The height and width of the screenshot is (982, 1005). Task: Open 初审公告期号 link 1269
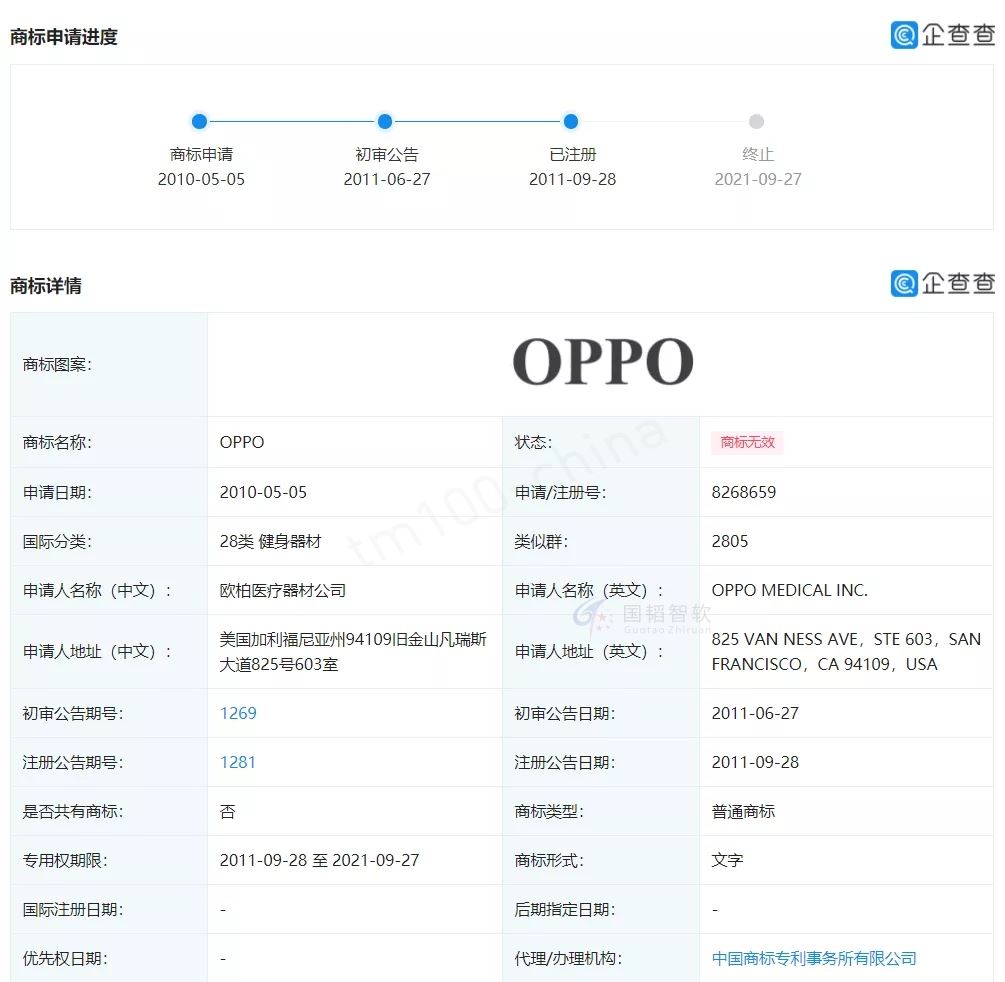pyautogui.click(x=238, y=713)
